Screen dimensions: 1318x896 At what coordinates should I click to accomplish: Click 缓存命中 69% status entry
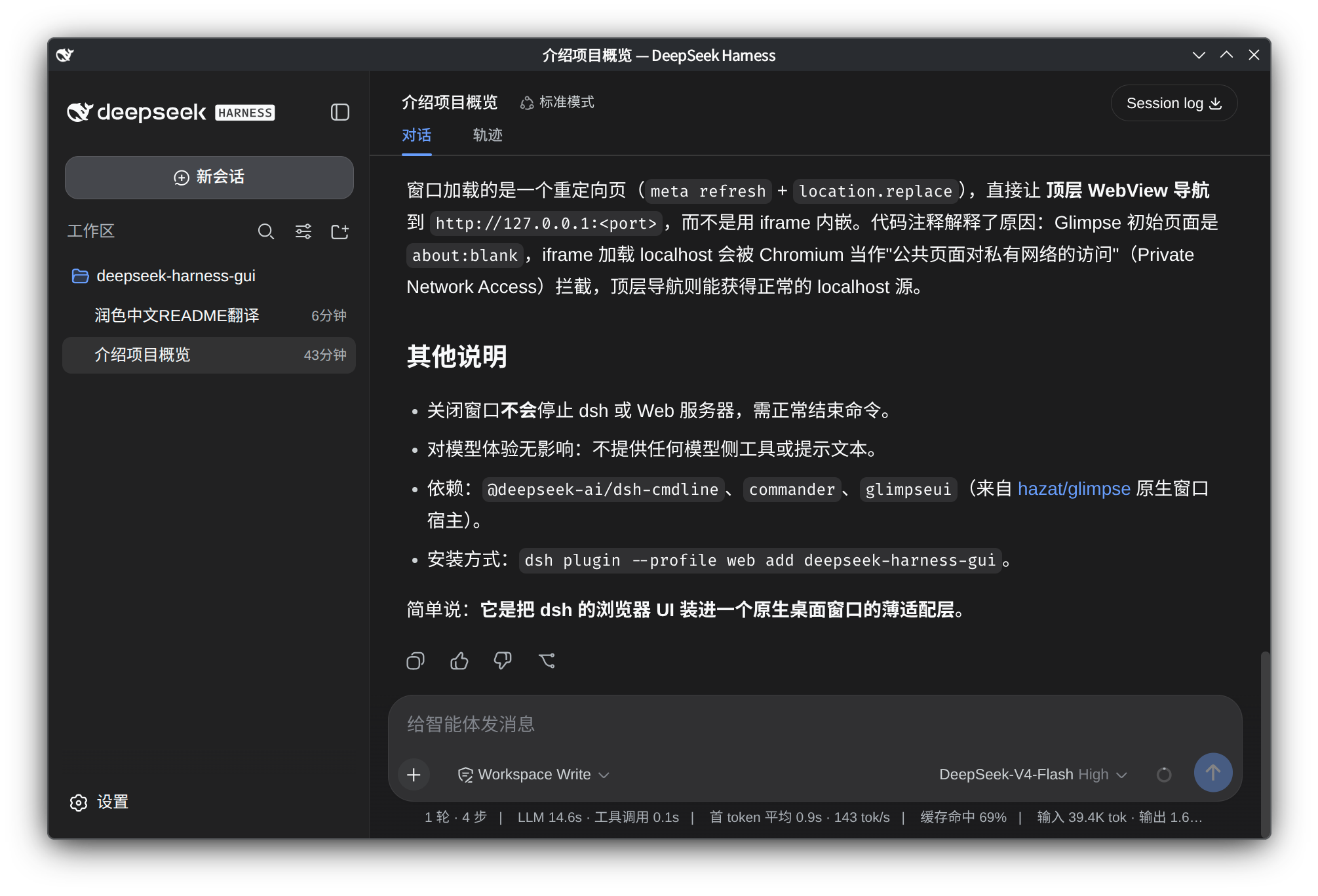pyautogui.click(x=963, y=817)
